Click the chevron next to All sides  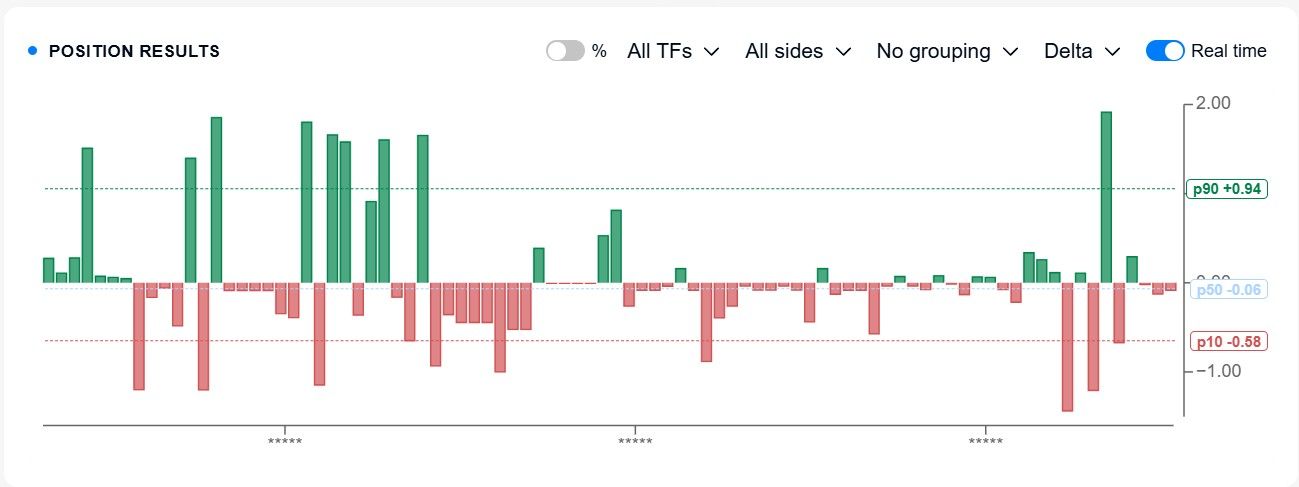(x=843, y=52)
